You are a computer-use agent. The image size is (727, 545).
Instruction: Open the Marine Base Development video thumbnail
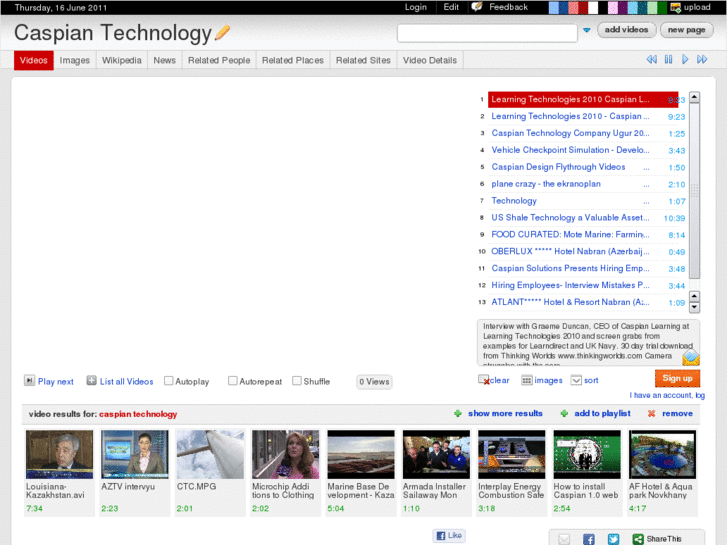[361, 454]
